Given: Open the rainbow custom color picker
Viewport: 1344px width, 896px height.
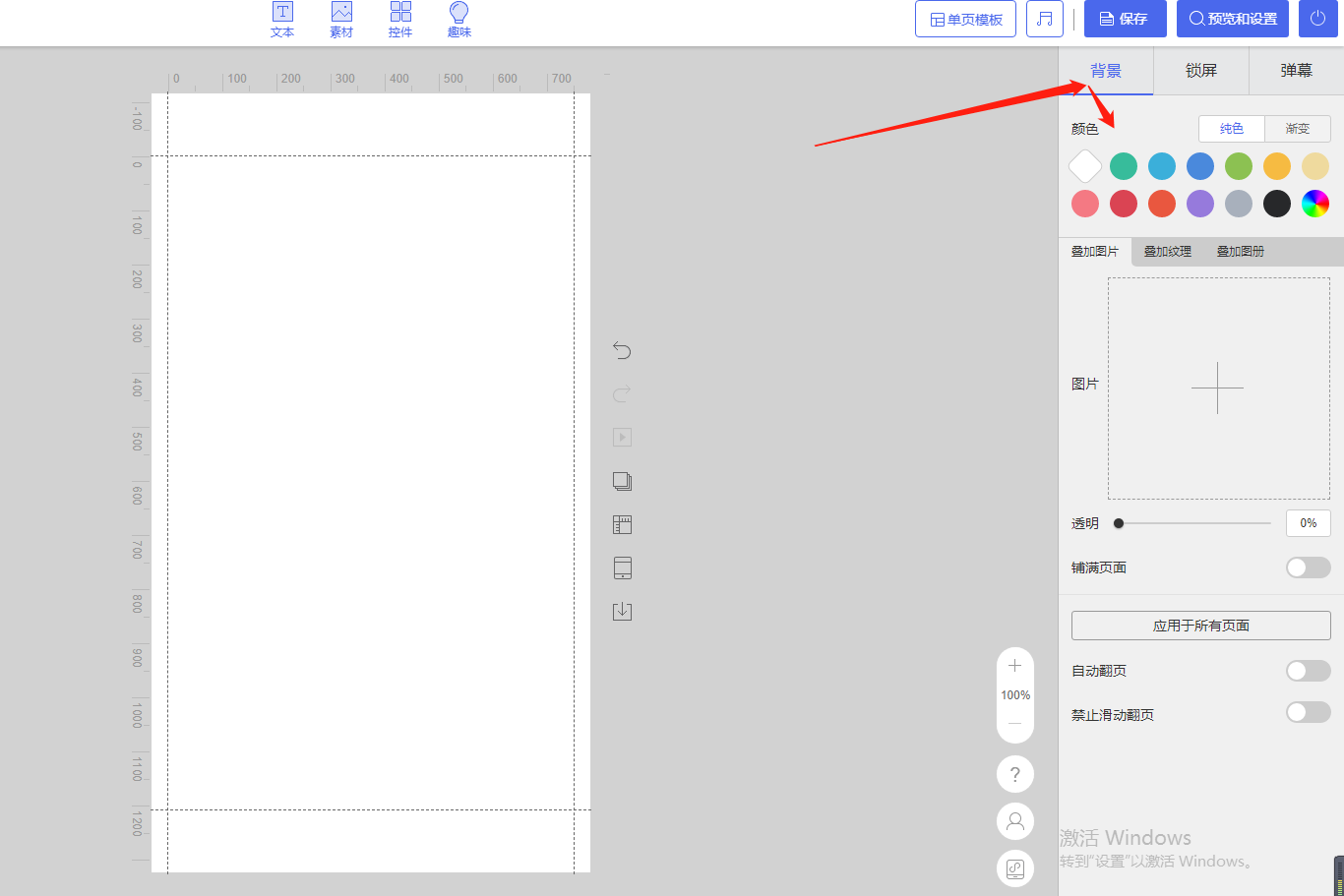Looking at the screenshot, I should tap(1315, 204).
